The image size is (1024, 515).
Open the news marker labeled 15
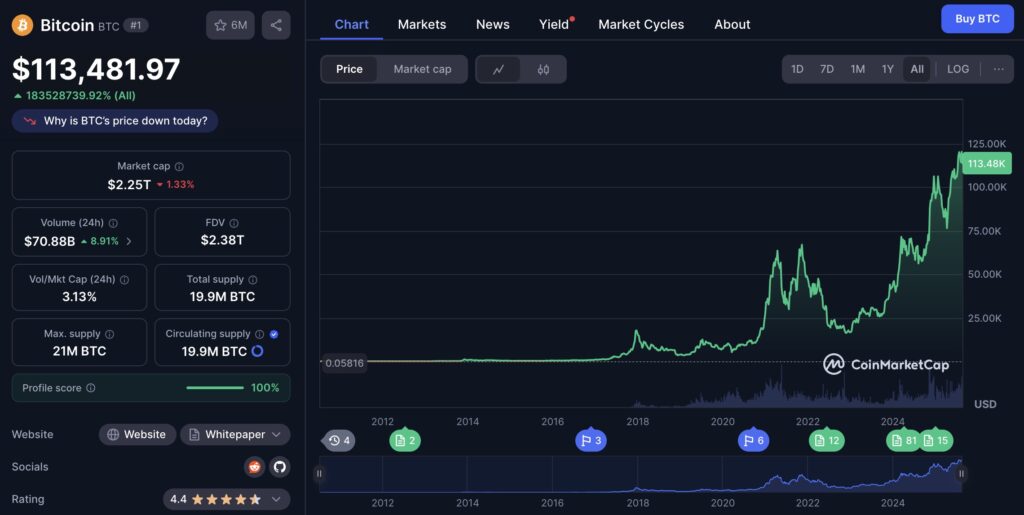coord(936,441)
